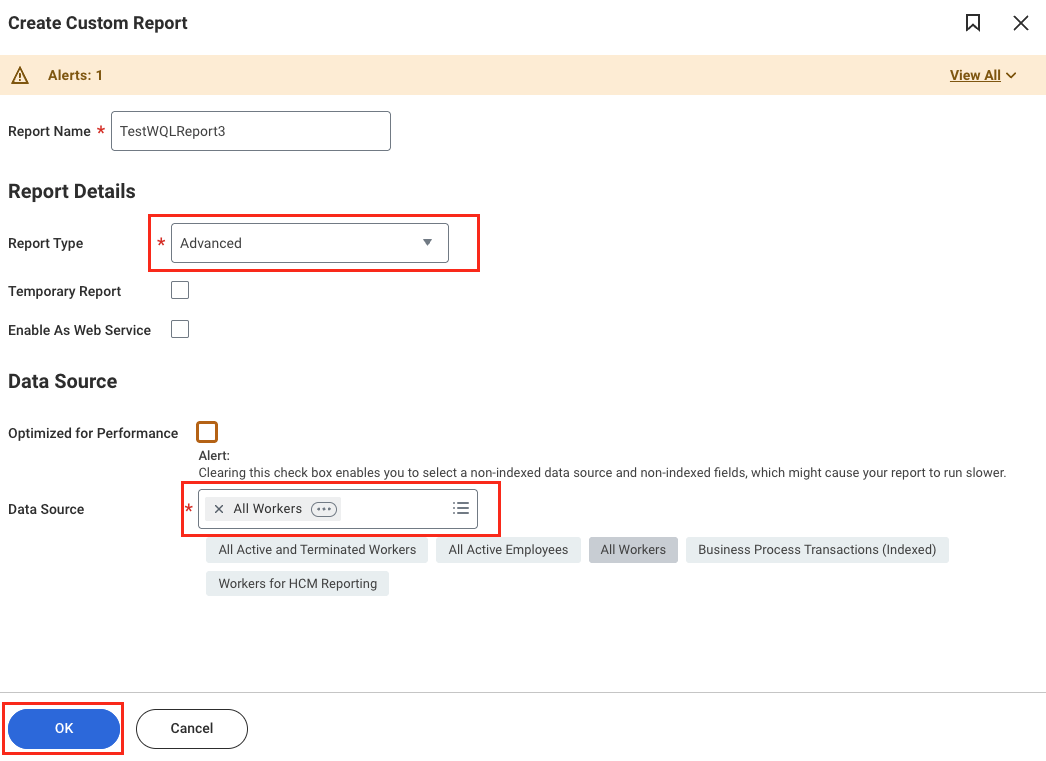Click the View All link in the alert bar
The height and width of the screenshot is (761, 1046).
click(x=975, y=74)
